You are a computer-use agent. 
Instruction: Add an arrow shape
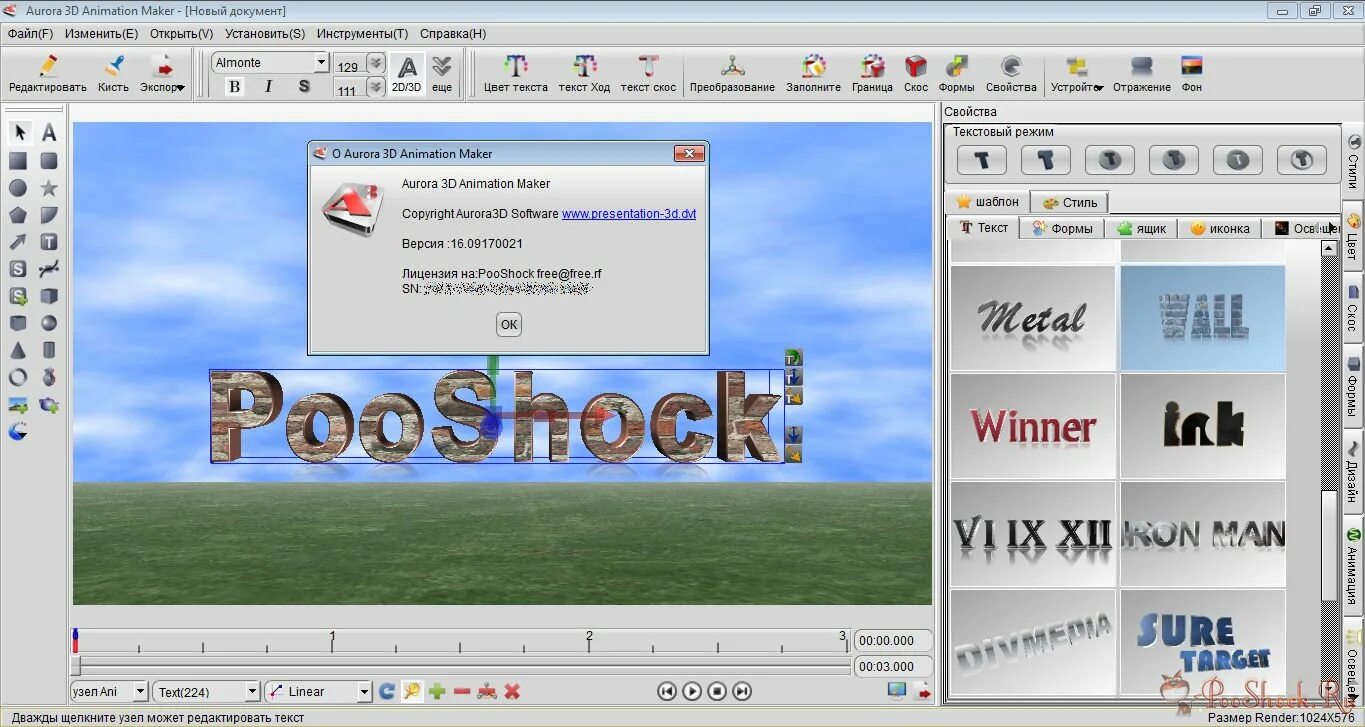[18, 242]
